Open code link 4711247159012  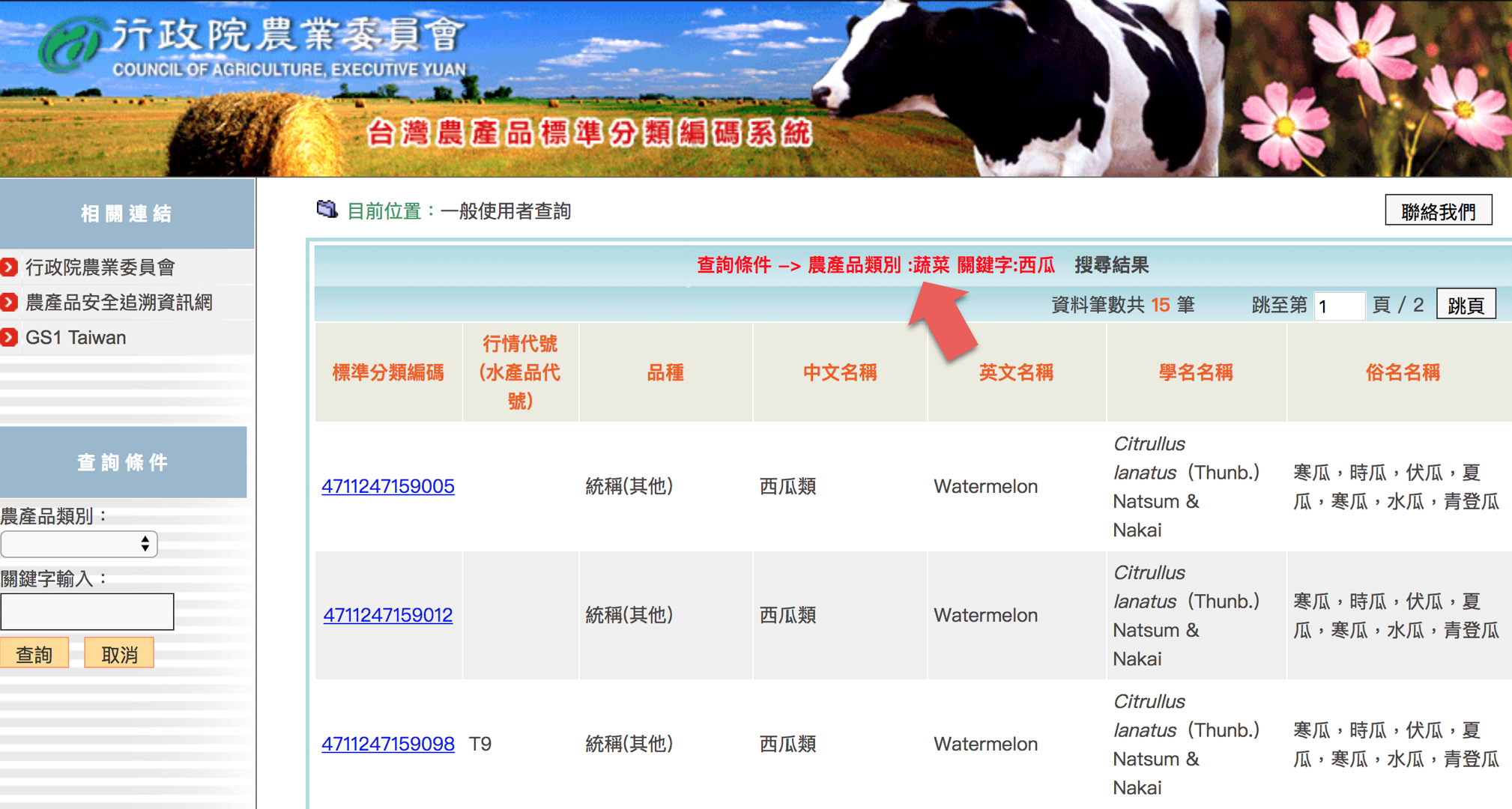[388, 615]
